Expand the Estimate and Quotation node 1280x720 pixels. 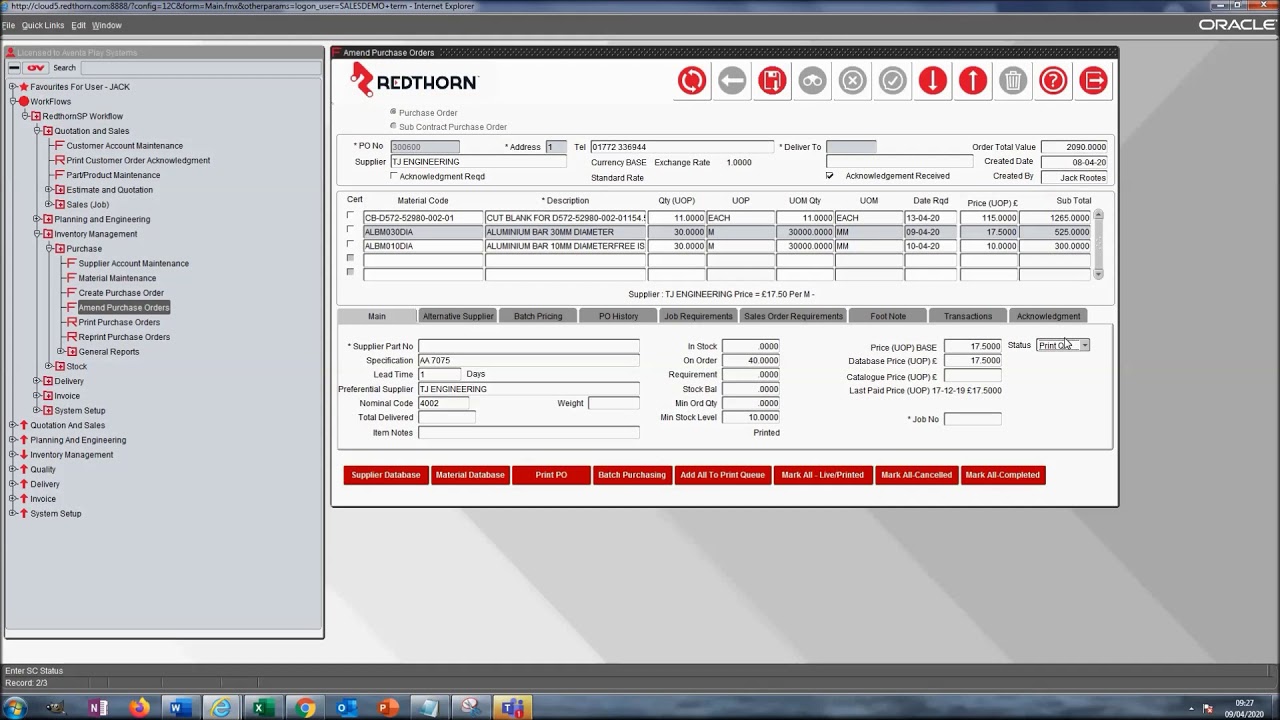click(x=48, y=190)
